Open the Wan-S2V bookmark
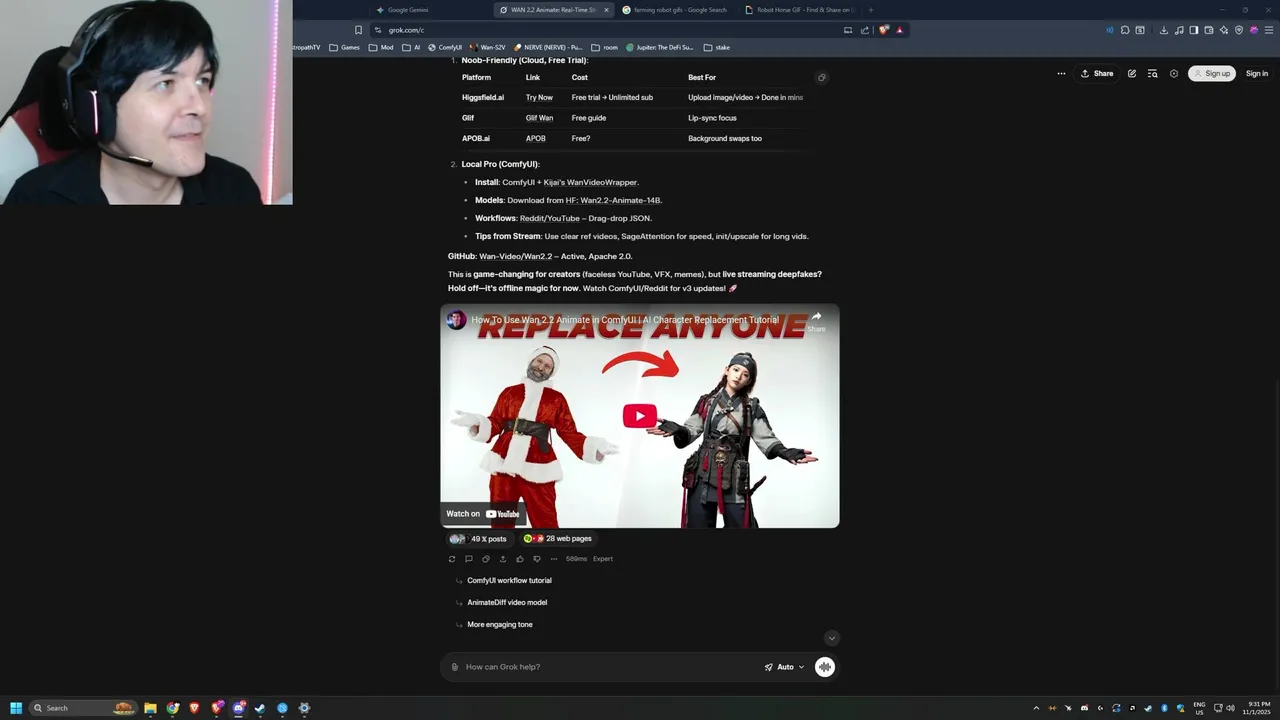The image size is (1280, 720). click(487, 47)
